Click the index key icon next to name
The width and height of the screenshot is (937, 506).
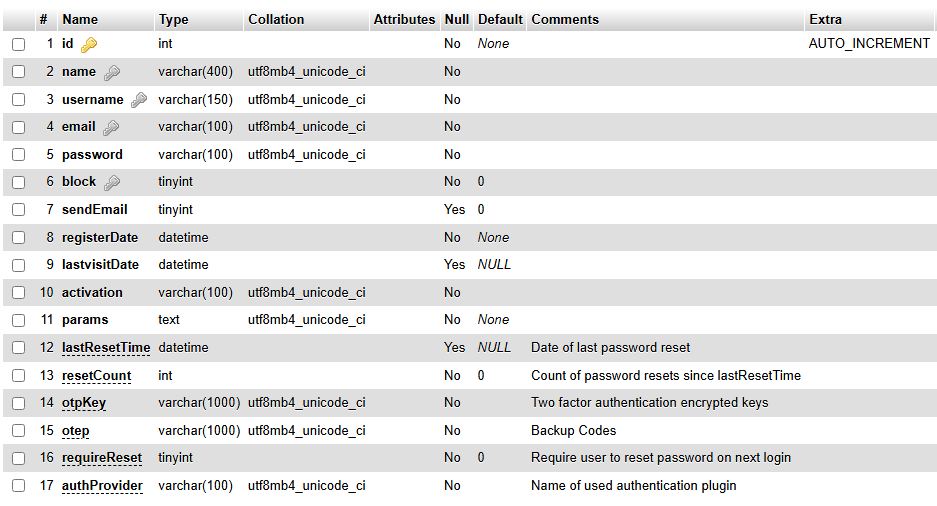(112, 72)
